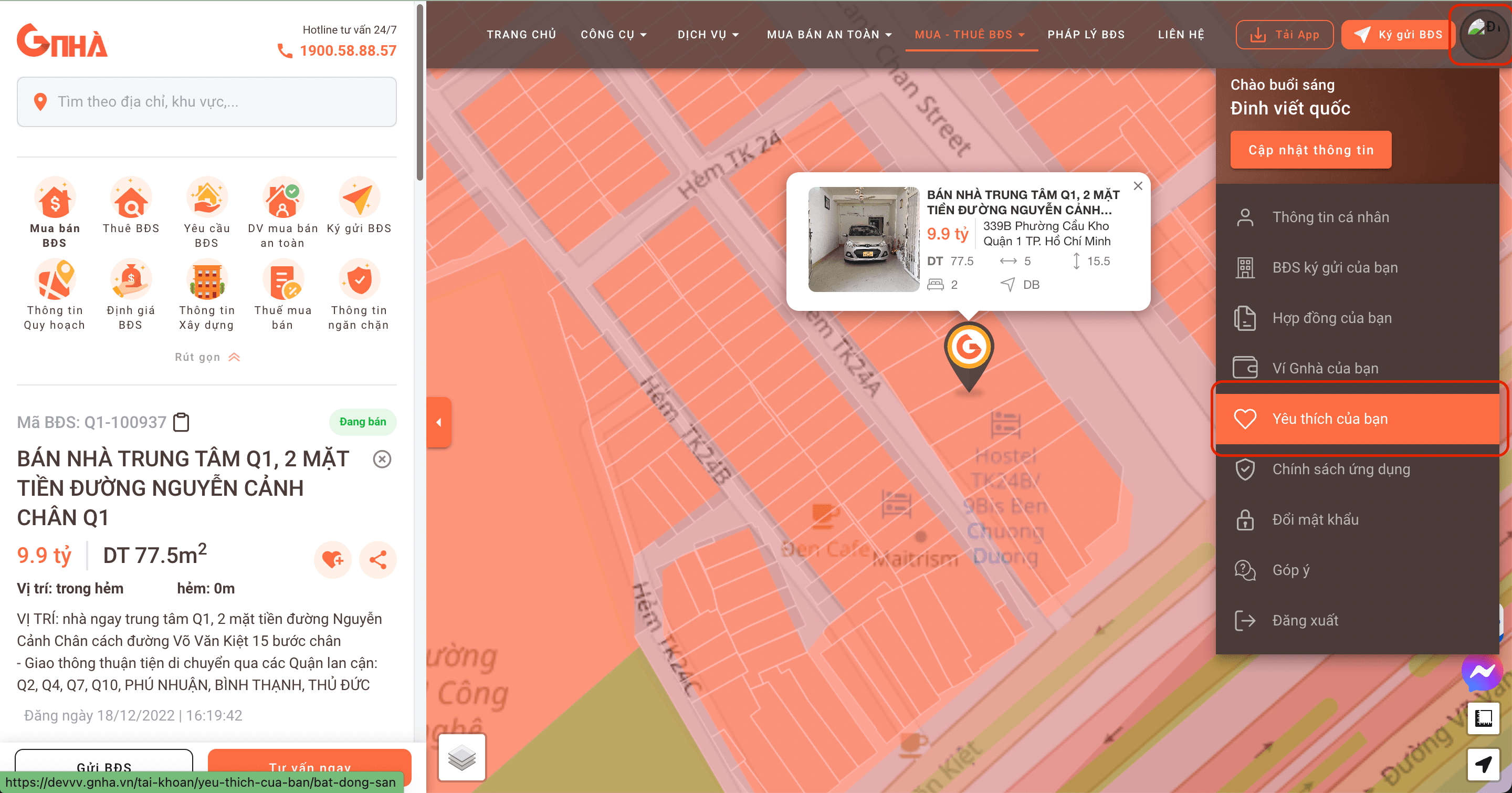Open PHÁP LÝ BĐS page
Viewport: 1512px width, 793px height.
coord(1086,35)
